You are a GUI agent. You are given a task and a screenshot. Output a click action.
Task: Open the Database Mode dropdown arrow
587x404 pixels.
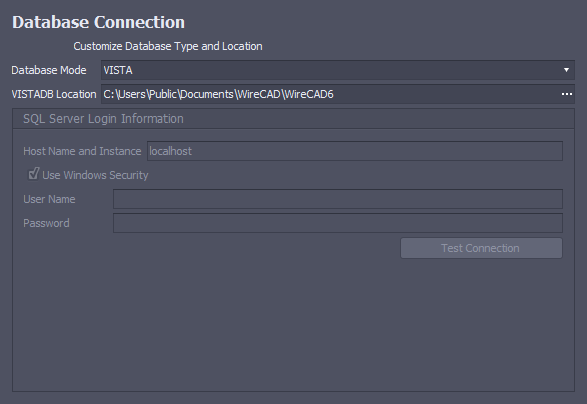click(x=566, y=70)
